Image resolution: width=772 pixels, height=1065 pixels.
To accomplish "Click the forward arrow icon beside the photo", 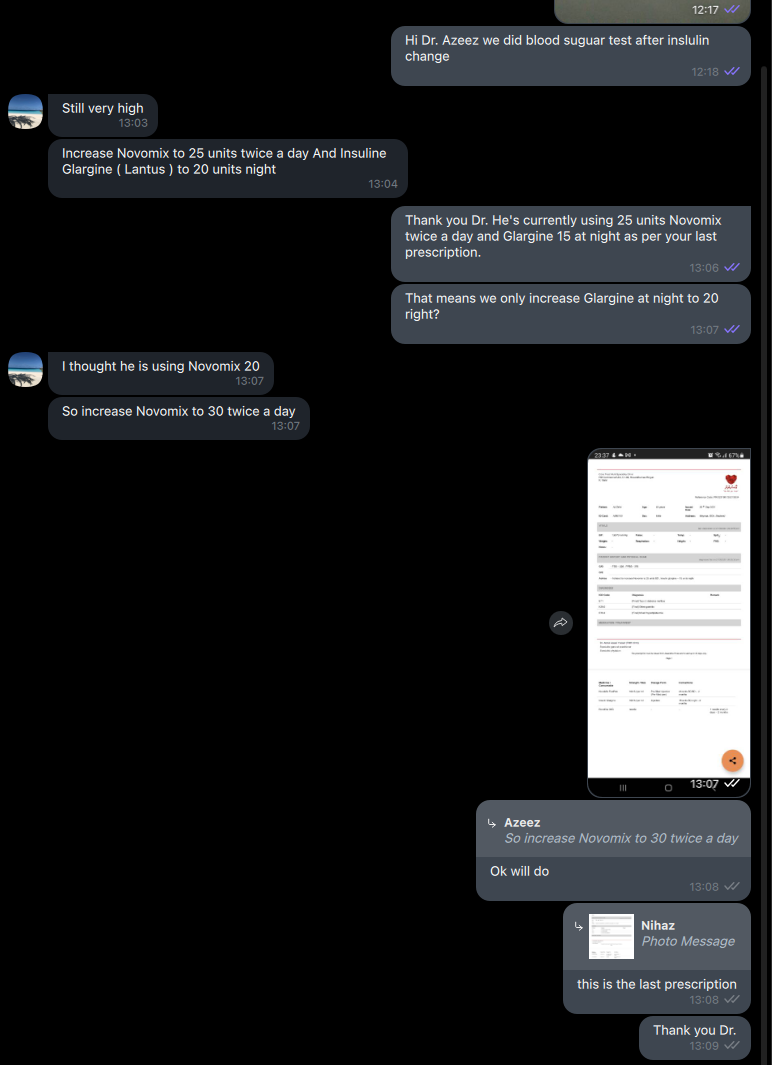I will tap(561, 623).
